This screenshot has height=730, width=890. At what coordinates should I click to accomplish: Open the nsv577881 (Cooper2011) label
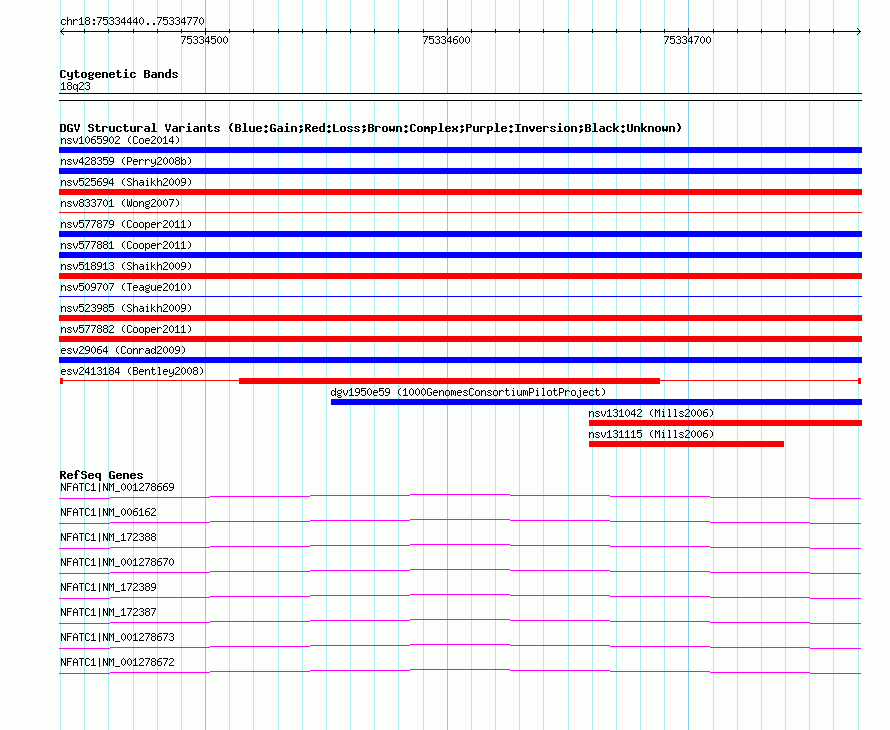[126, 245]
